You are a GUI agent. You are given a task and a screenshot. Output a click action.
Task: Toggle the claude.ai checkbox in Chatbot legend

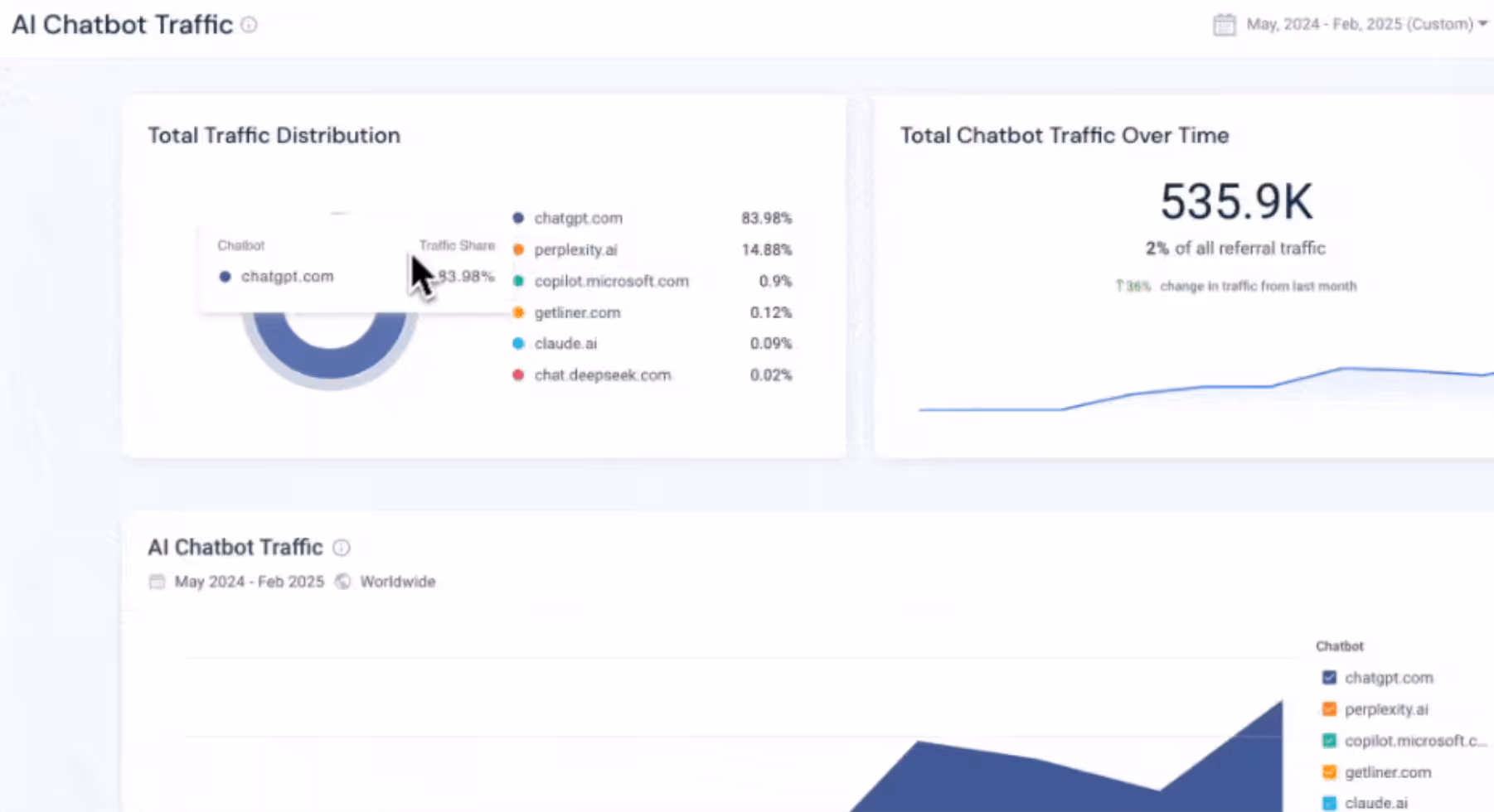pyautogui.click(x=1329, y=803)
